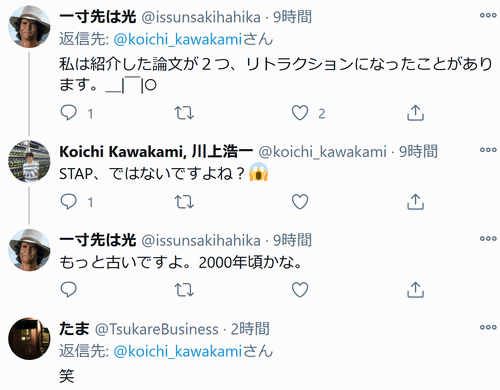
Task: Open Koichi Kawakami's profile picture
Action: click(x=29, y=161)
